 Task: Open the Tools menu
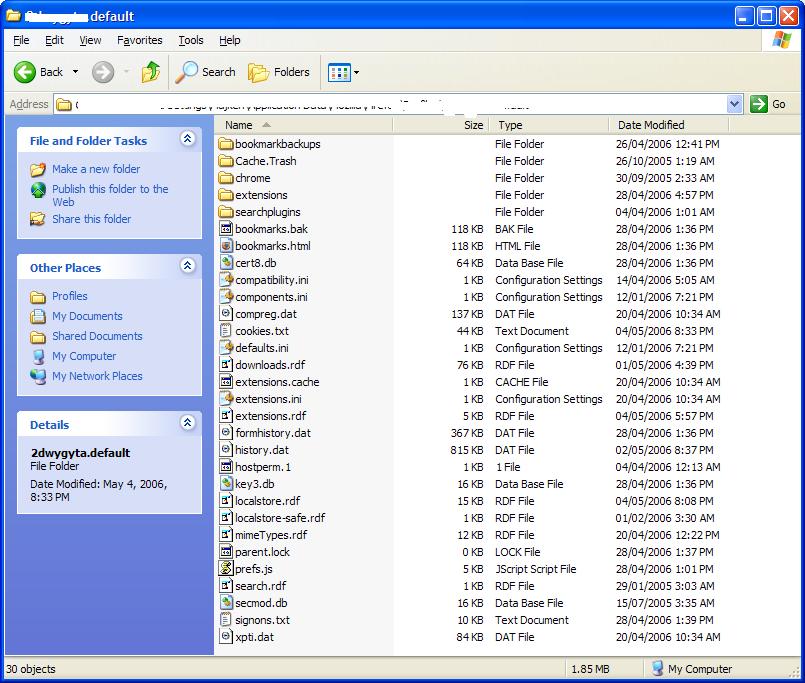190,40
